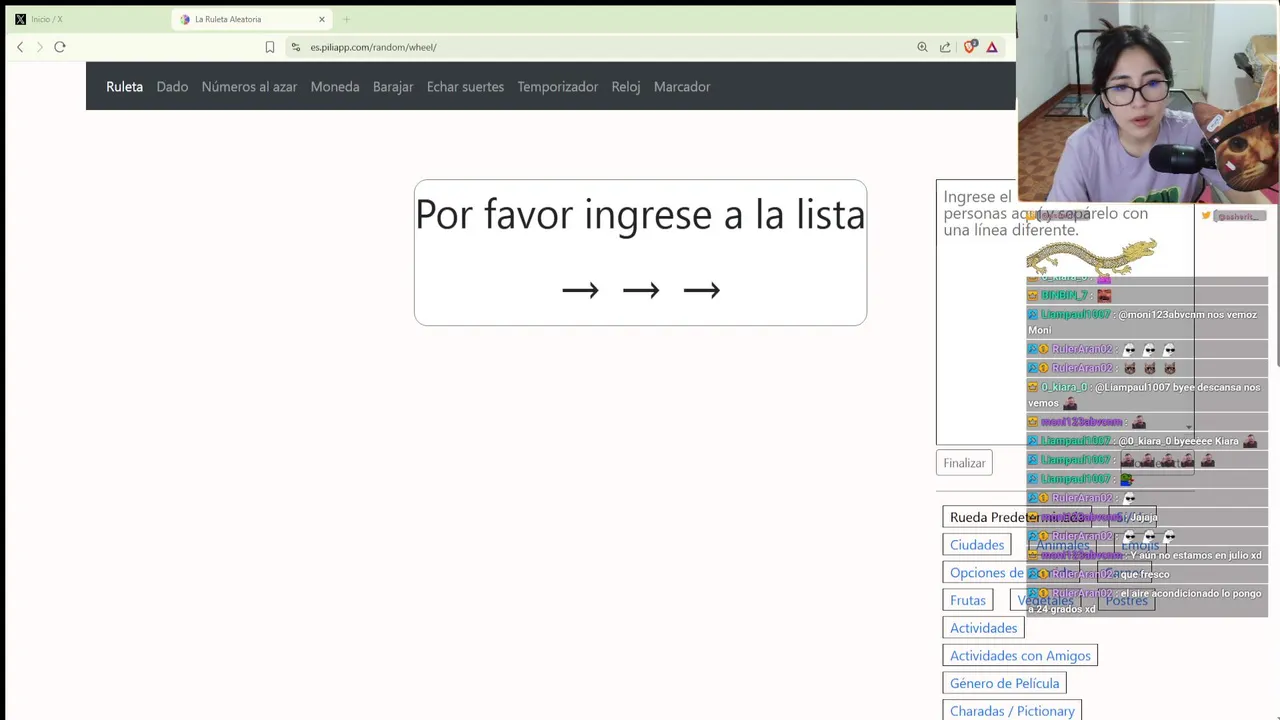Focus the address bar with es.piliapp.com URL
1280x720 pixels.
click(600, 47)
